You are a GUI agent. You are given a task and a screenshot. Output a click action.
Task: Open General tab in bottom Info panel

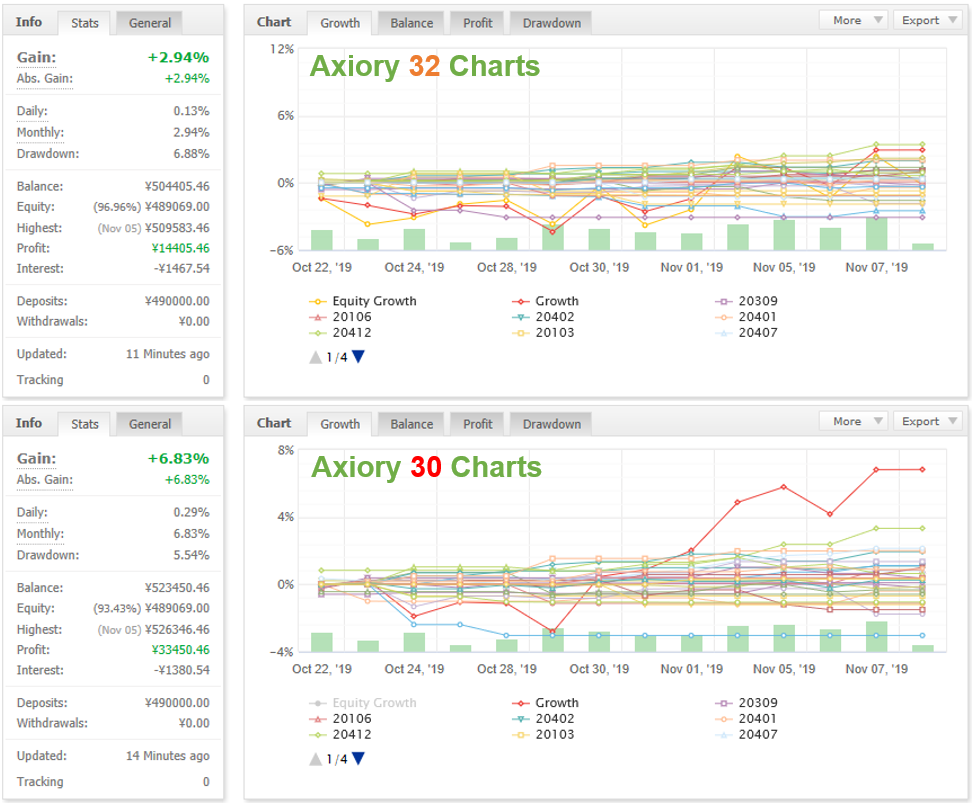point(149,424)
